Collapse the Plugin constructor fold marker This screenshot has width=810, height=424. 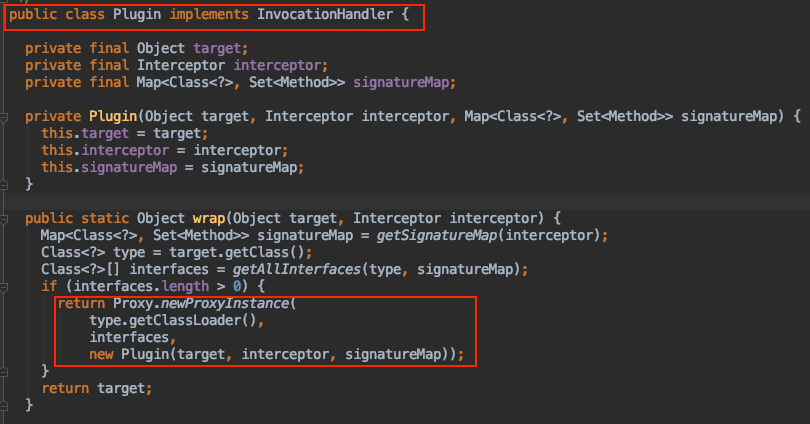pyautogui.click(x=5, y=116)
